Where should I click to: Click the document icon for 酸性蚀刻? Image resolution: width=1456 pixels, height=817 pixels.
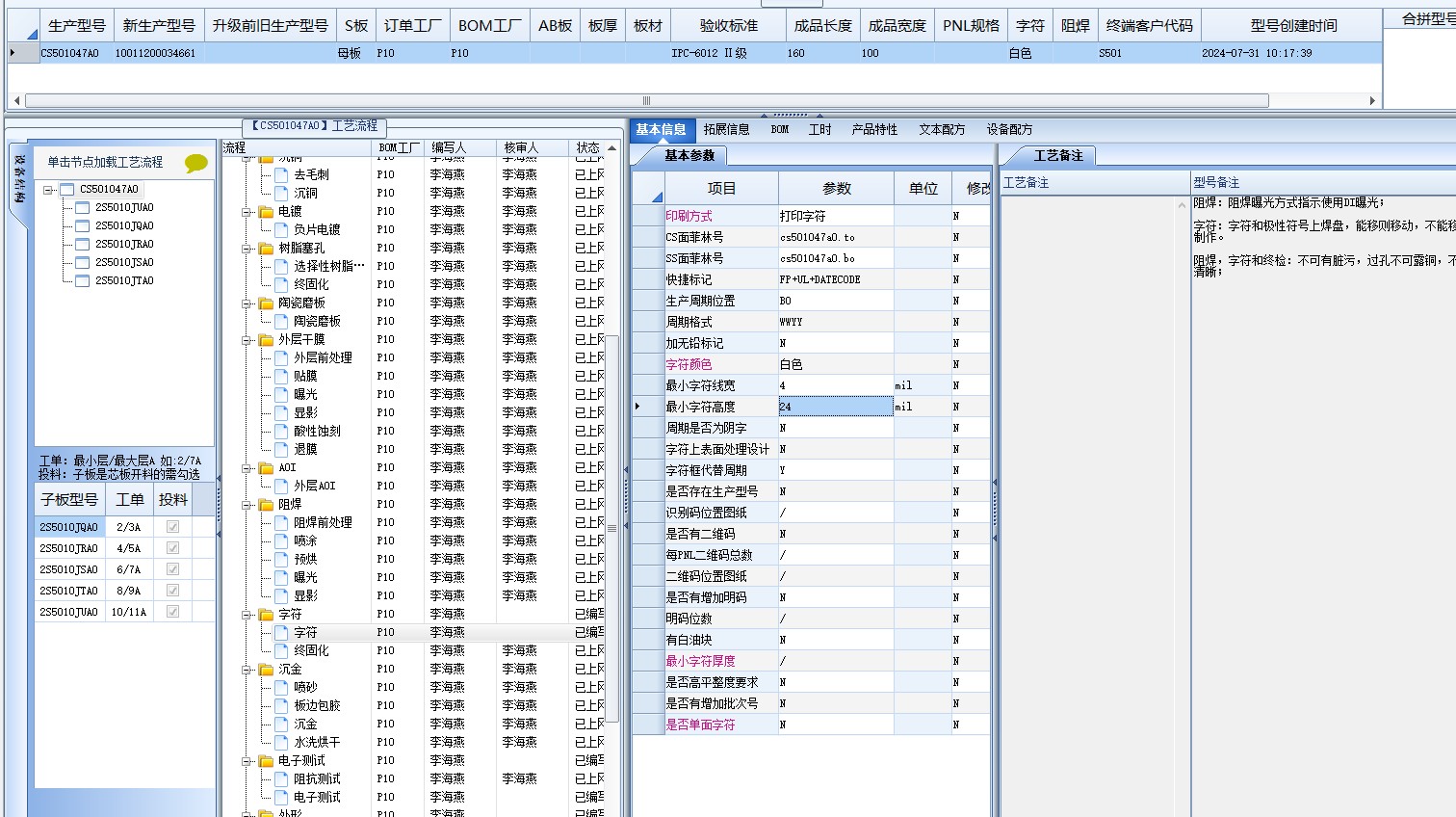pos(281,432)
